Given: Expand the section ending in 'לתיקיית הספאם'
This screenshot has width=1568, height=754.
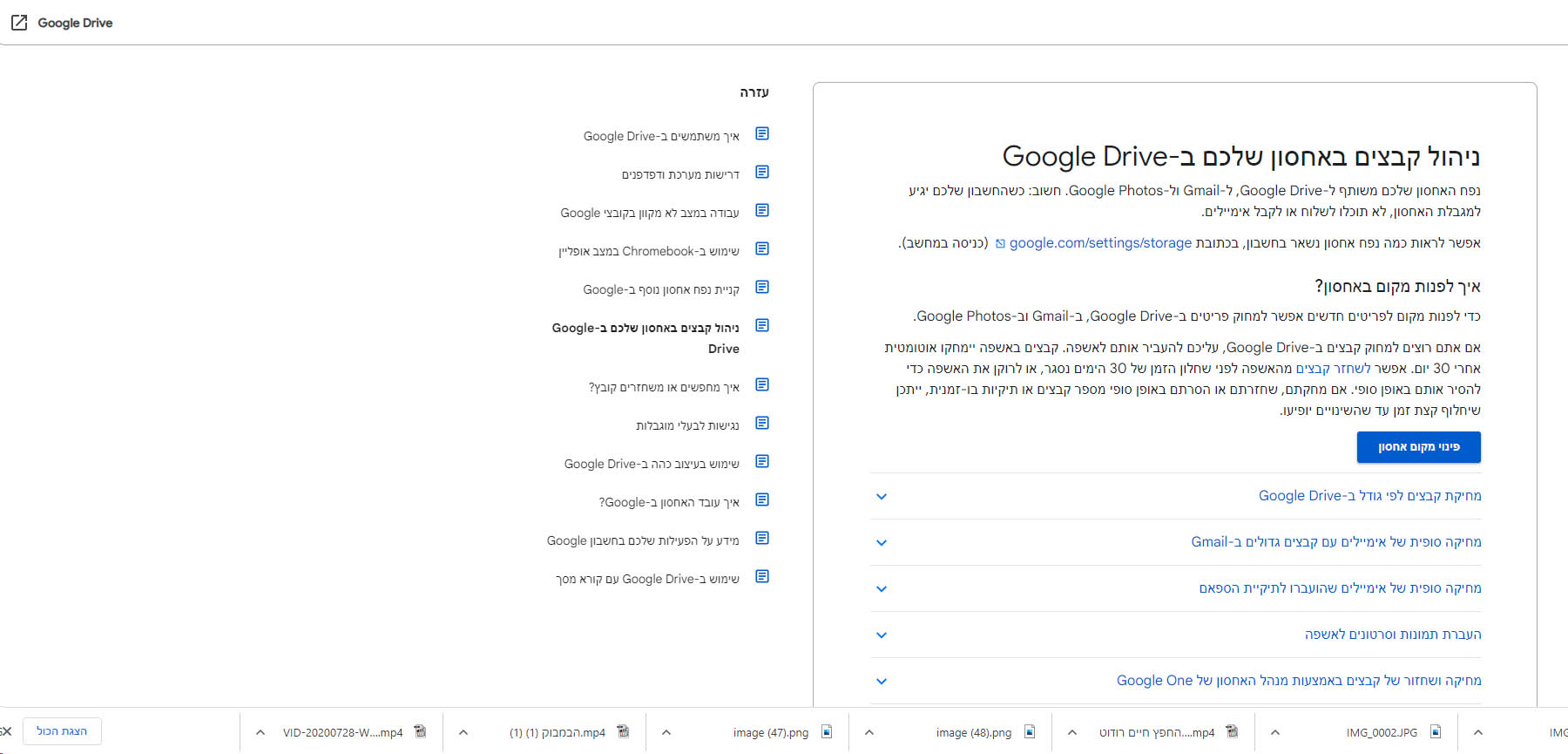Looking at the screenshot, I should tap(1176, 588).
